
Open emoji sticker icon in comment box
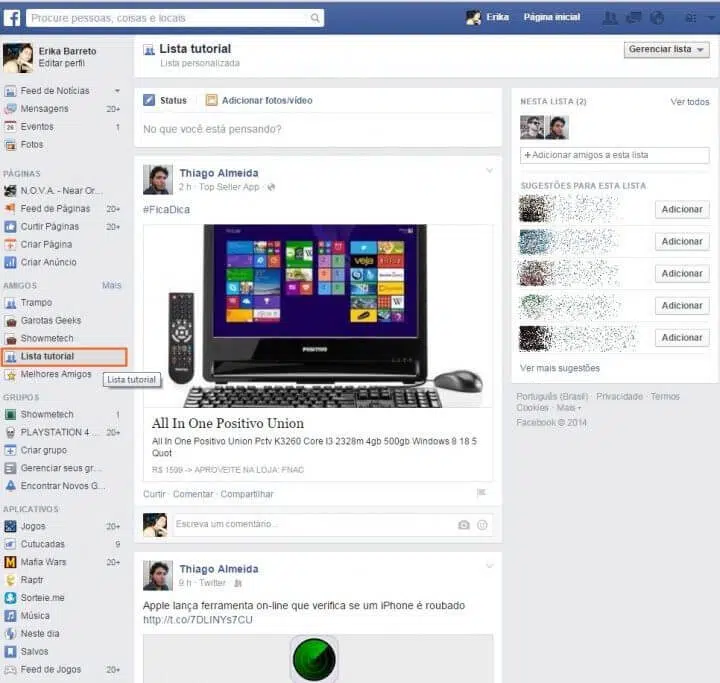[482, 525]
